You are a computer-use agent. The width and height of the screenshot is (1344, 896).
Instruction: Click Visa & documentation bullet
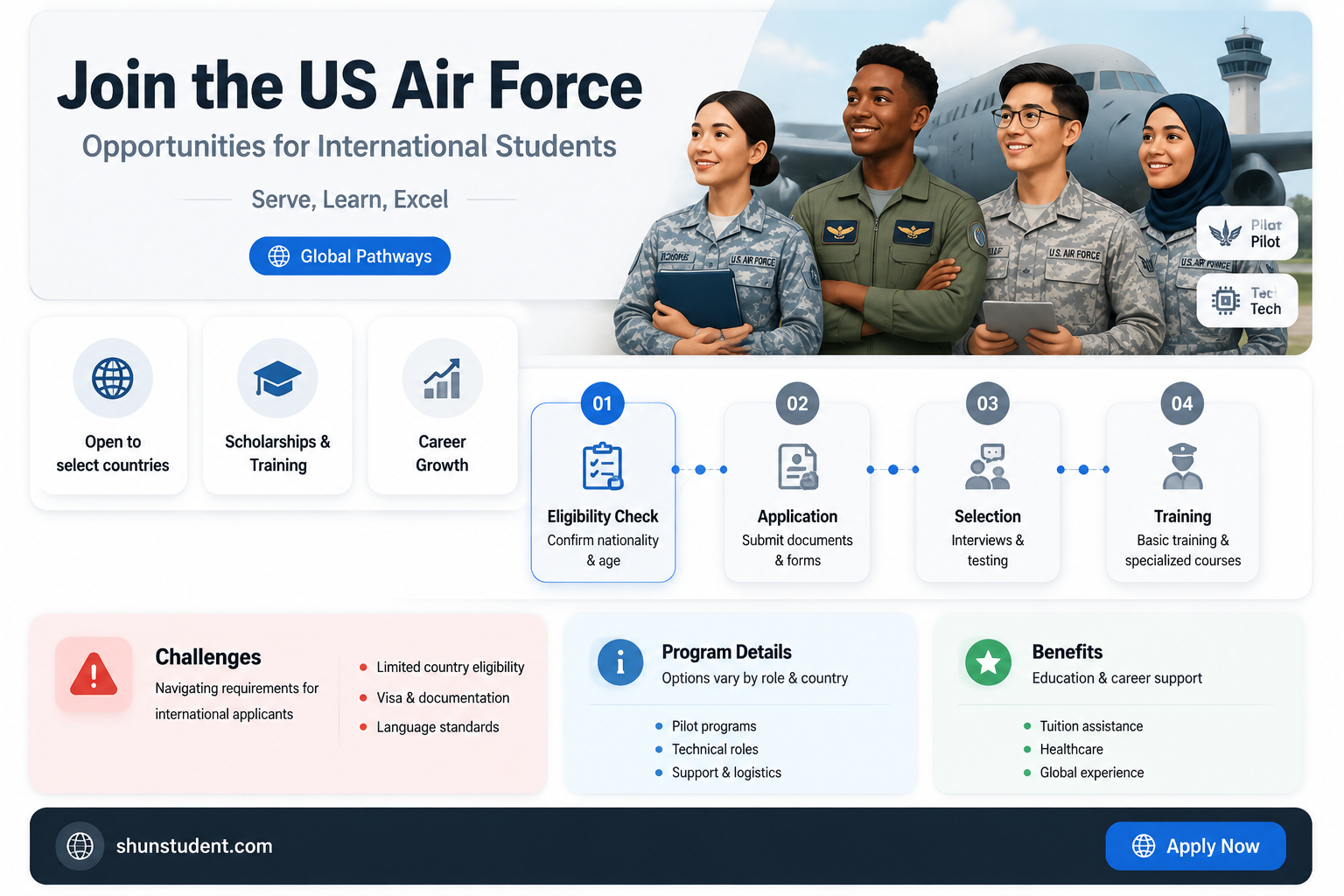pos(434,697)
